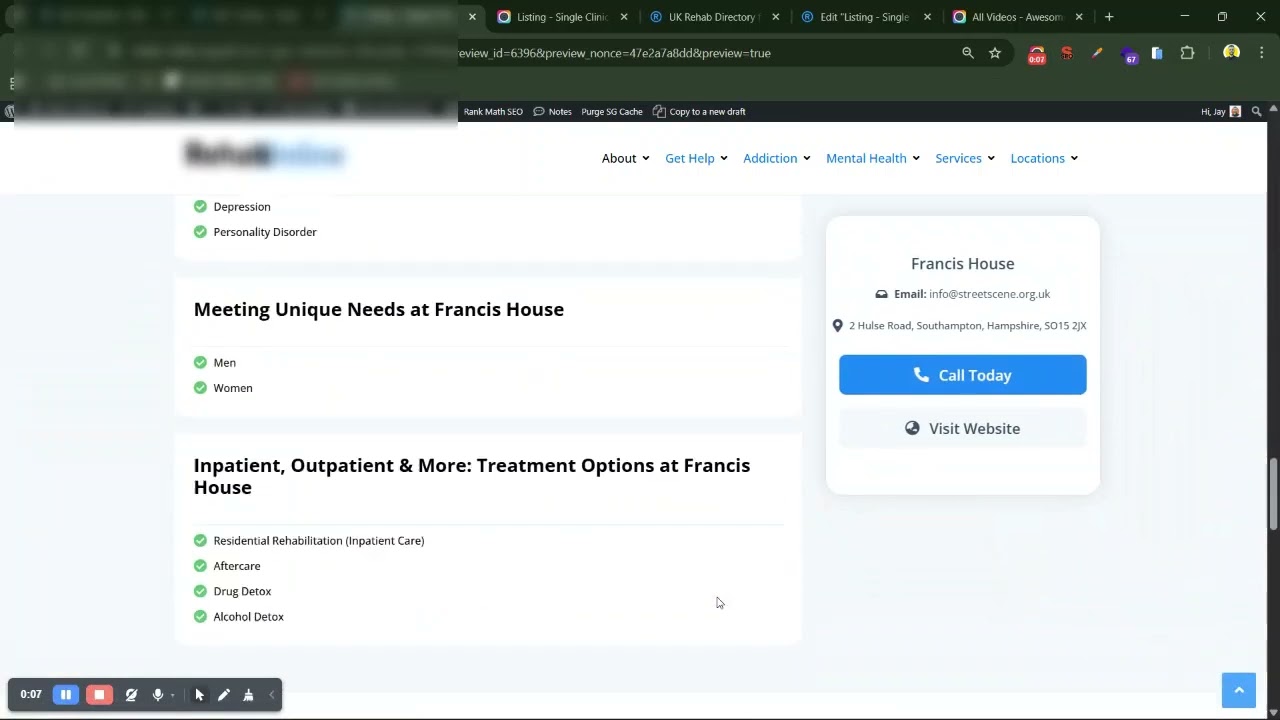Click the green check next to Aftercare

[200, 566]
